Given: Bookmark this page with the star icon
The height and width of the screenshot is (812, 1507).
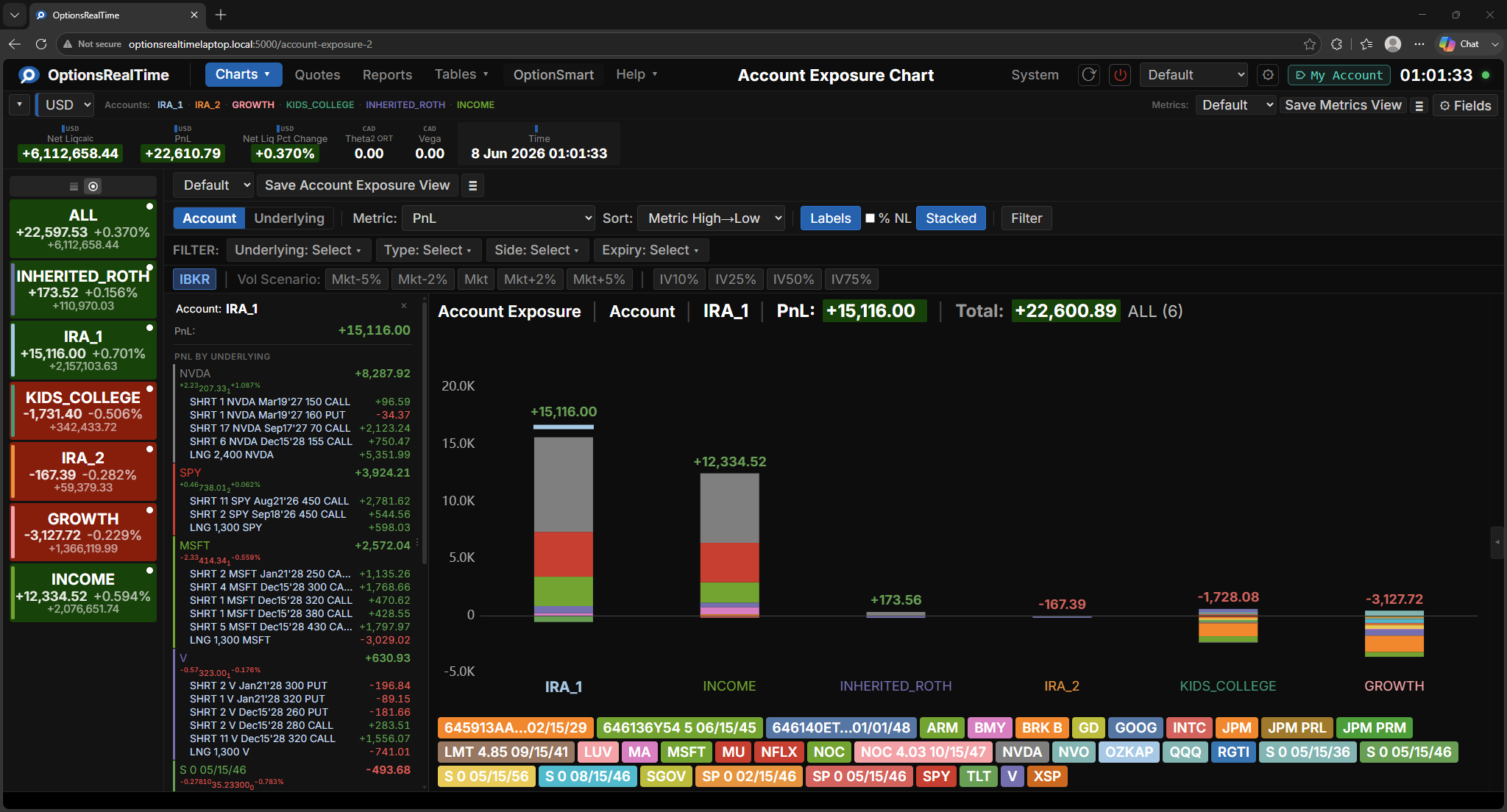Looking at the screenshot, I should (x=1310, y=44).
